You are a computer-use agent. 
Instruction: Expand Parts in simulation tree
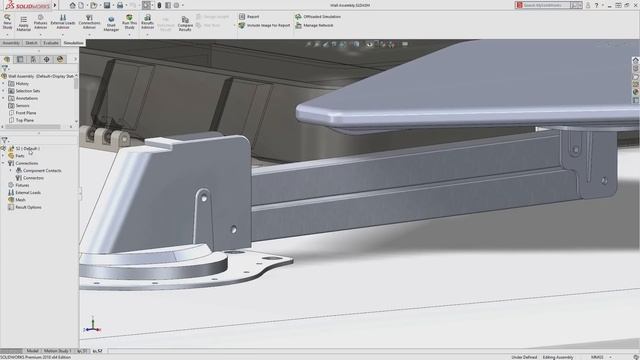click(x=3, y=156)
